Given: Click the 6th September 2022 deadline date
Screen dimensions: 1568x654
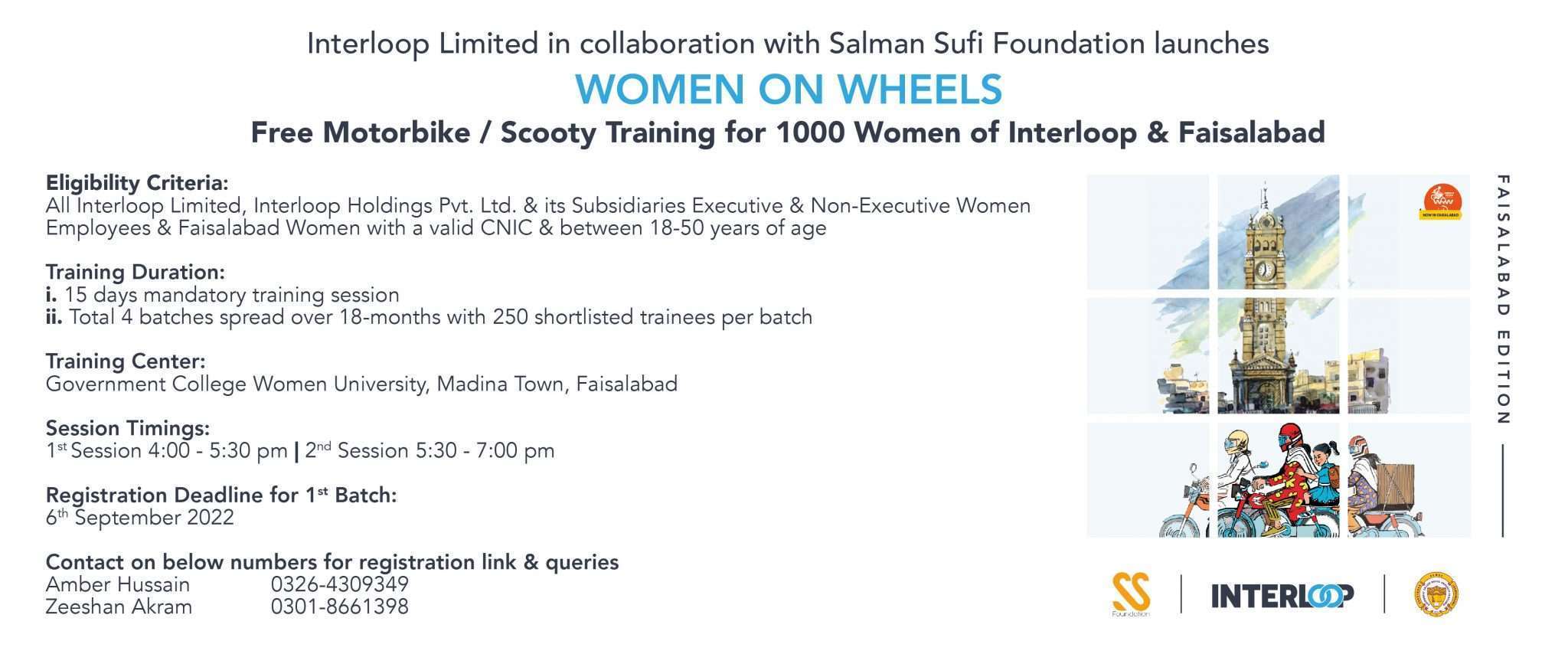Looking at the screenshot, I should [139, 518].
